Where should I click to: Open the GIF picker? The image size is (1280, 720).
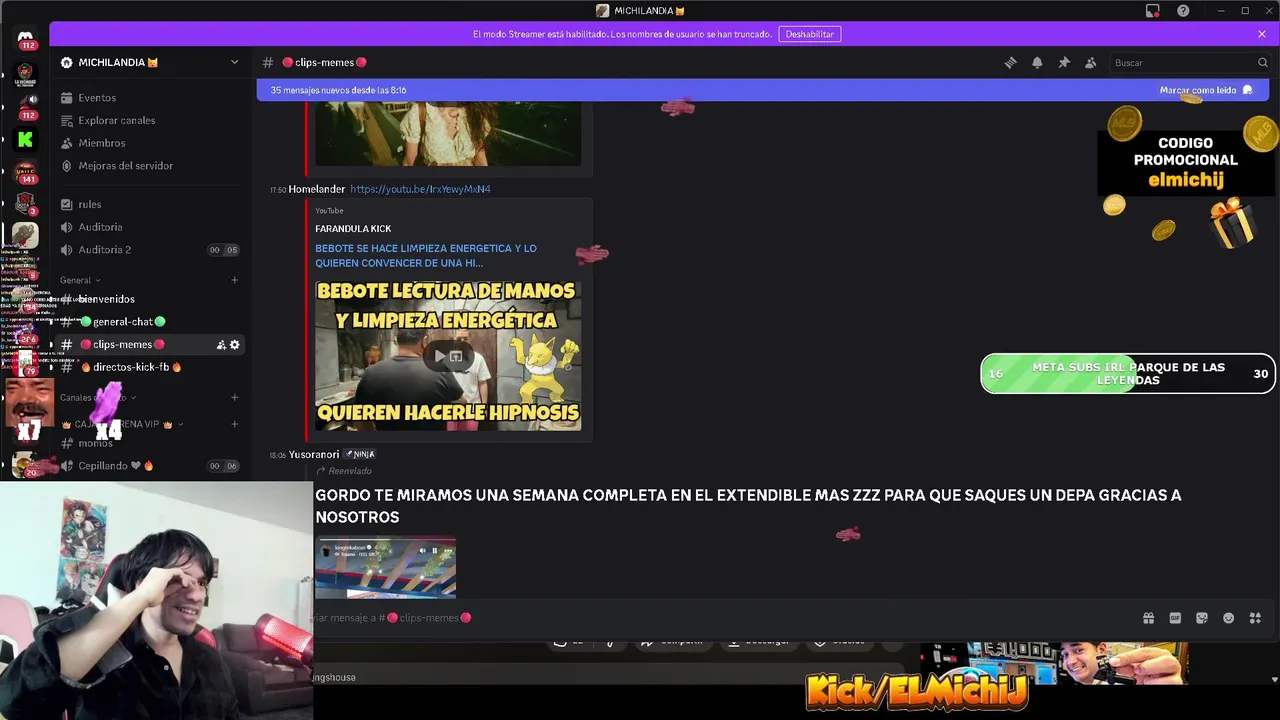point(1175,618)
